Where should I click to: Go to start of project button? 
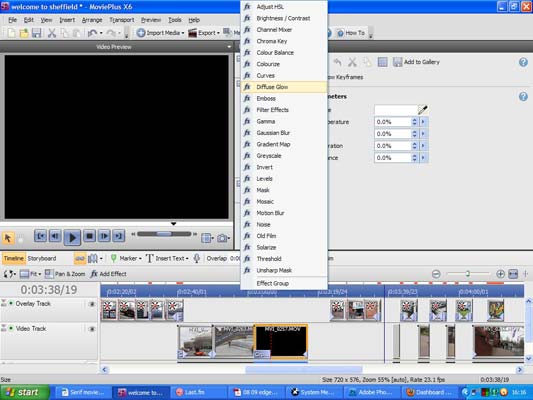coord(40,236)
